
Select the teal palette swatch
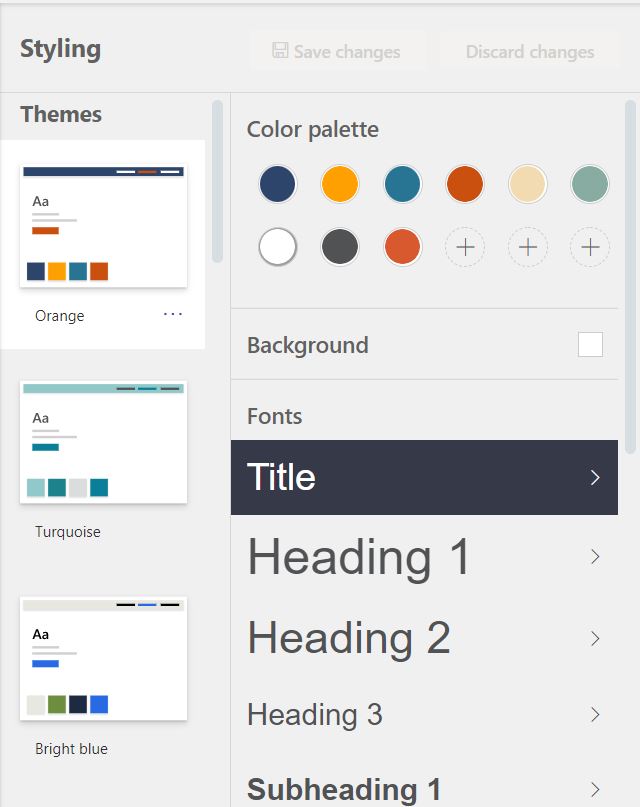tap(402, 184)
